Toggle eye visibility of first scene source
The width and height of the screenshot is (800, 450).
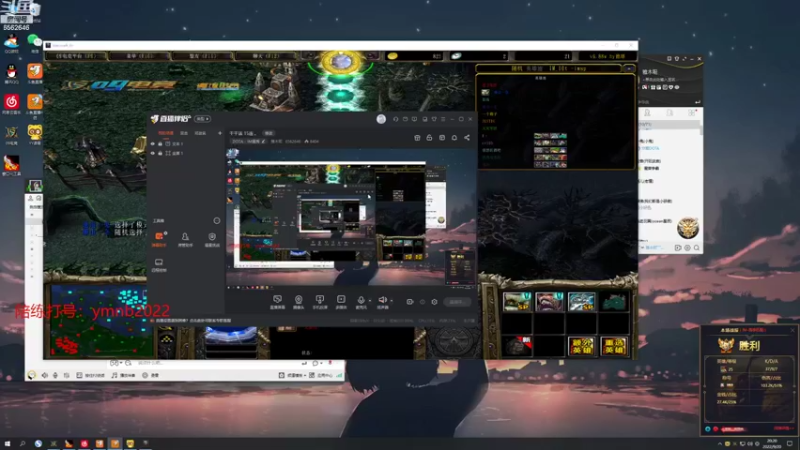coord(153,144)
